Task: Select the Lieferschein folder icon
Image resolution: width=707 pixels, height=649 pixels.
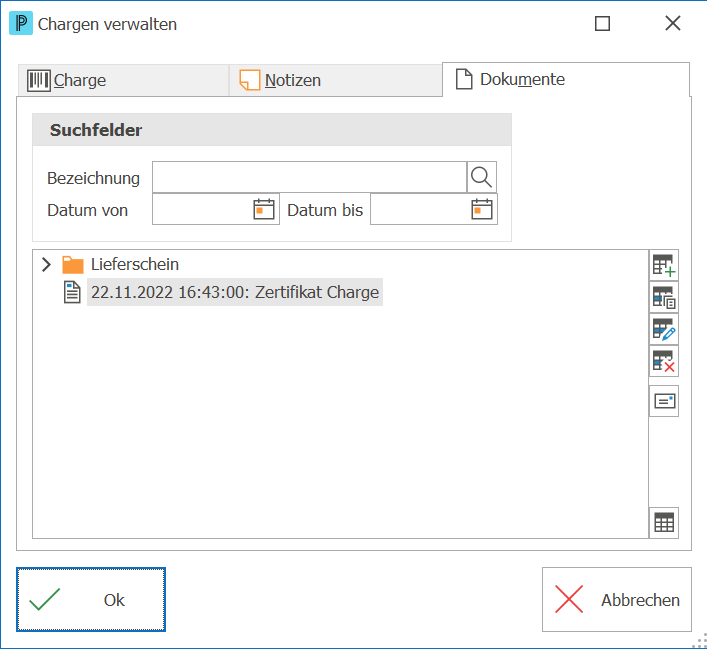Action: (x=73, y=265)
